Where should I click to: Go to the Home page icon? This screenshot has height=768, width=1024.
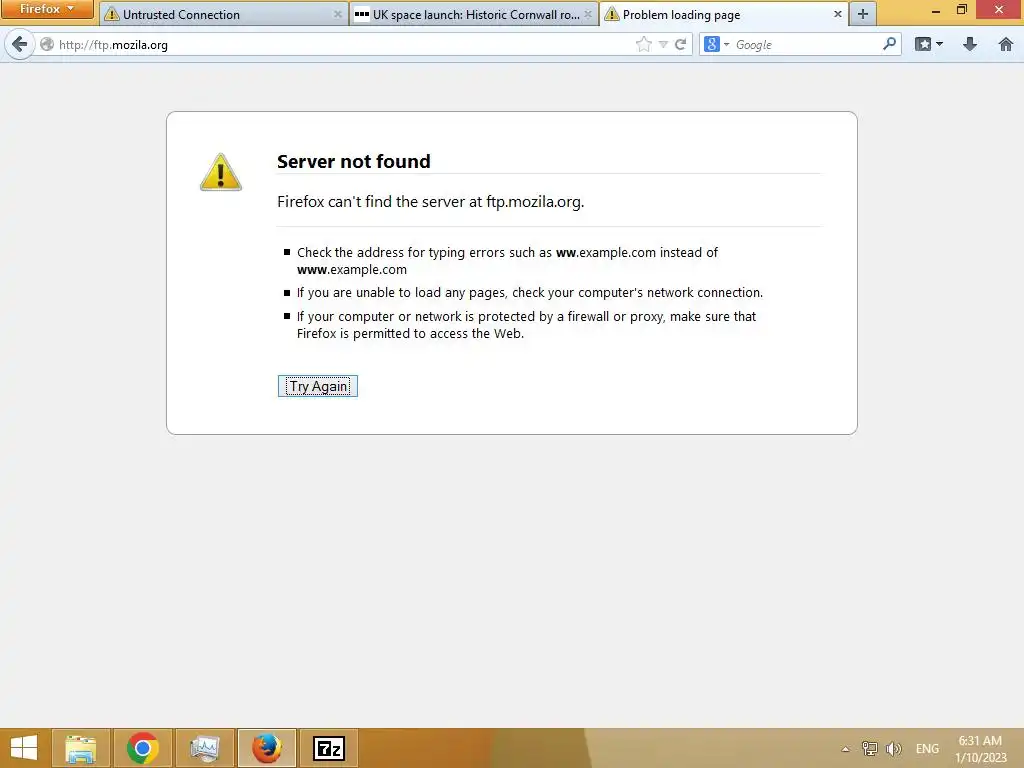pyautogui.click(x=1006, y=44)
